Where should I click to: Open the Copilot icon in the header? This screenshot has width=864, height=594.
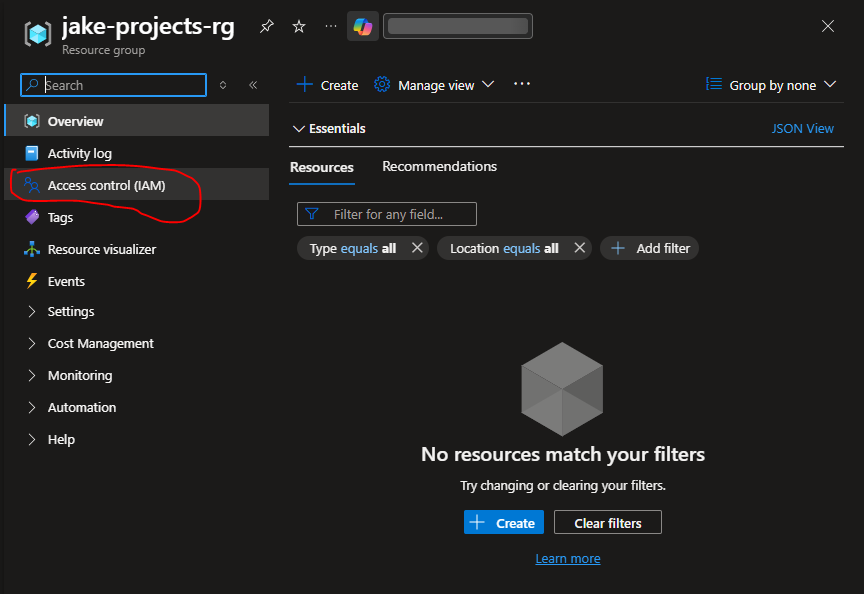pyautogui.click(x=363, y=26)
